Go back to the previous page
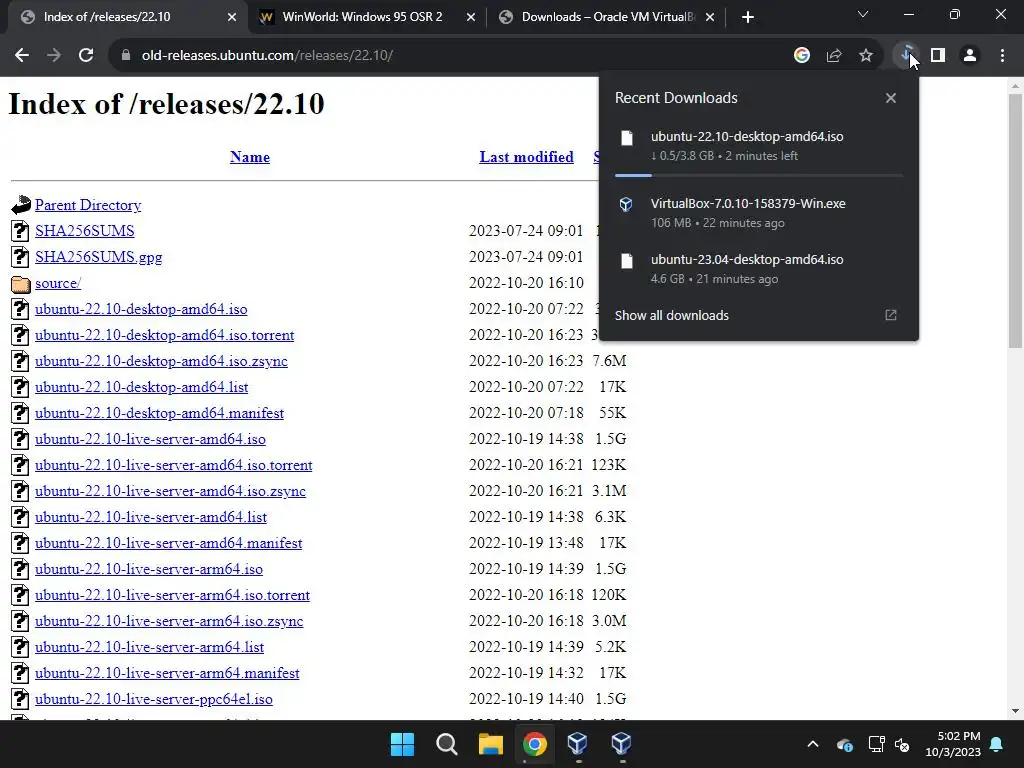Screen dimensions: 1024x768 (x=22, y=56)
